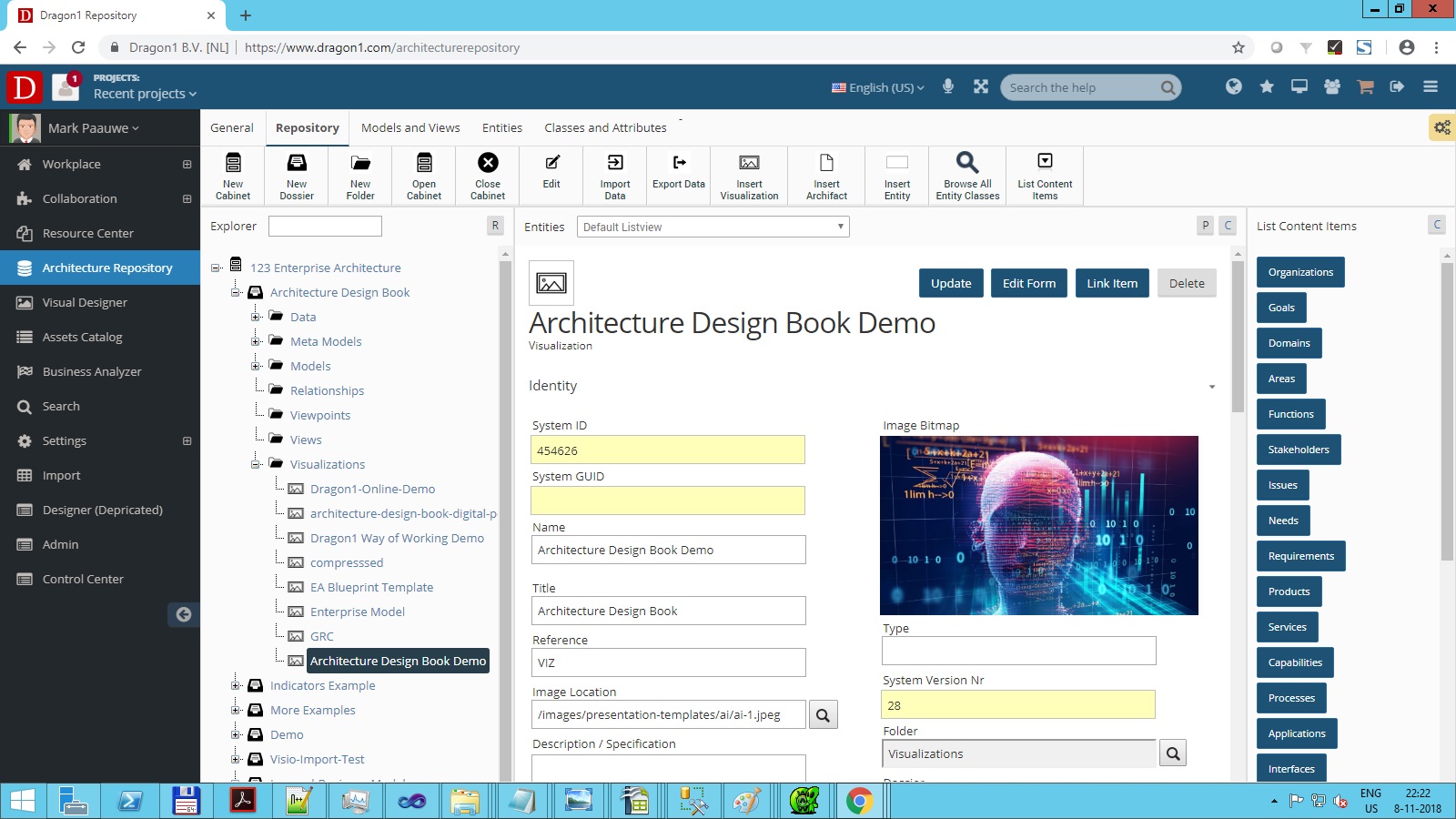The image size is (1456, 819).
Task: Switch to Classes and Attributes tab
Action: [605, 127]
